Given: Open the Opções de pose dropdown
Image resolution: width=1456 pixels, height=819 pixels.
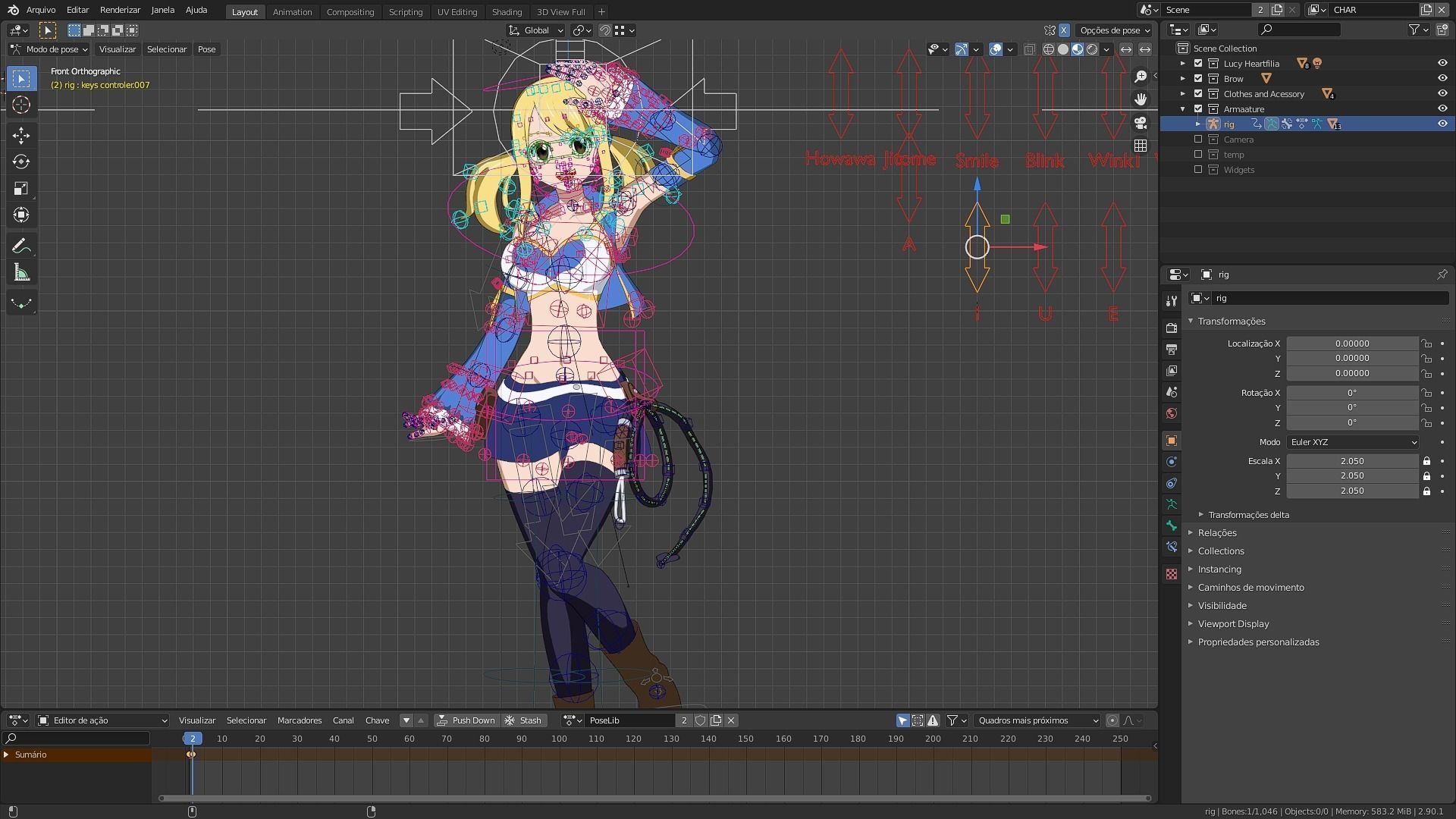Looking at the screenshot, I should click(x=1114, y=30).
